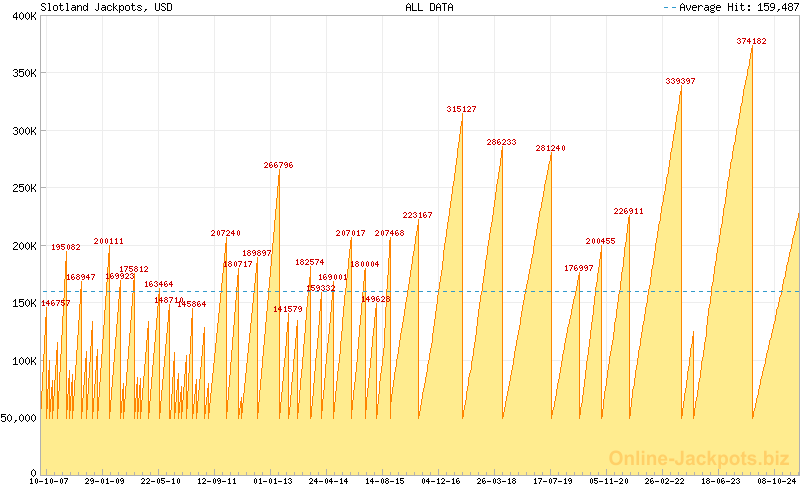Click the Online-Jackpots.biz watermark link
This screenshot has width=800, height=490.
(692, 458)
